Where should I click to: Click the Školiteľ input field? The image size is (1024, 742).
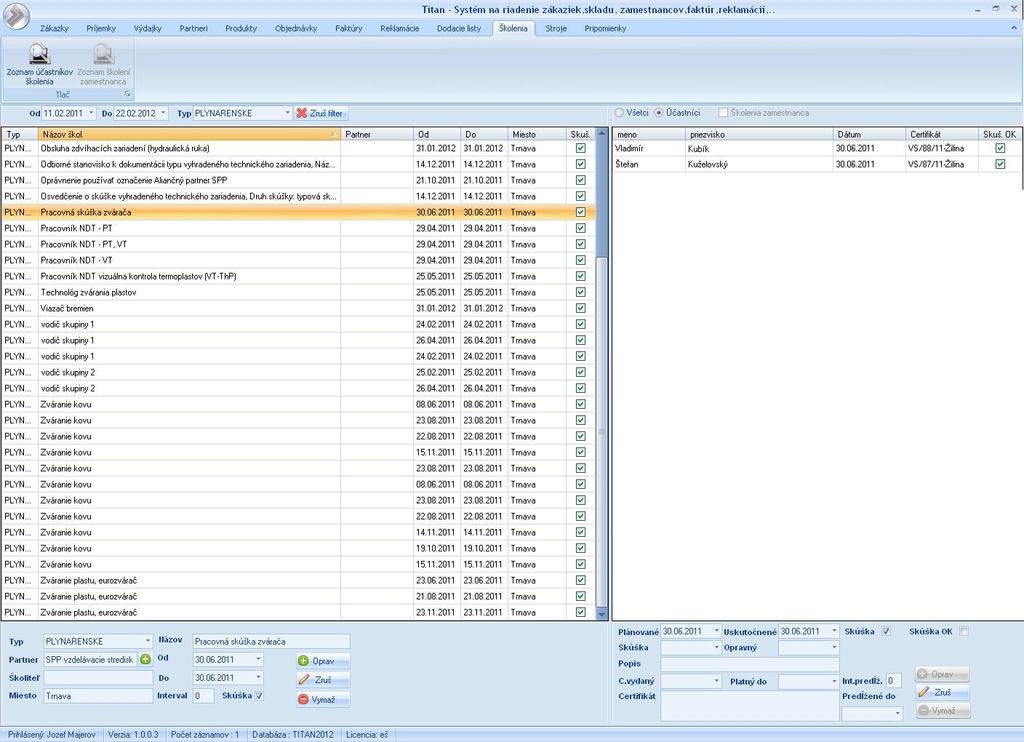point(98,678)
